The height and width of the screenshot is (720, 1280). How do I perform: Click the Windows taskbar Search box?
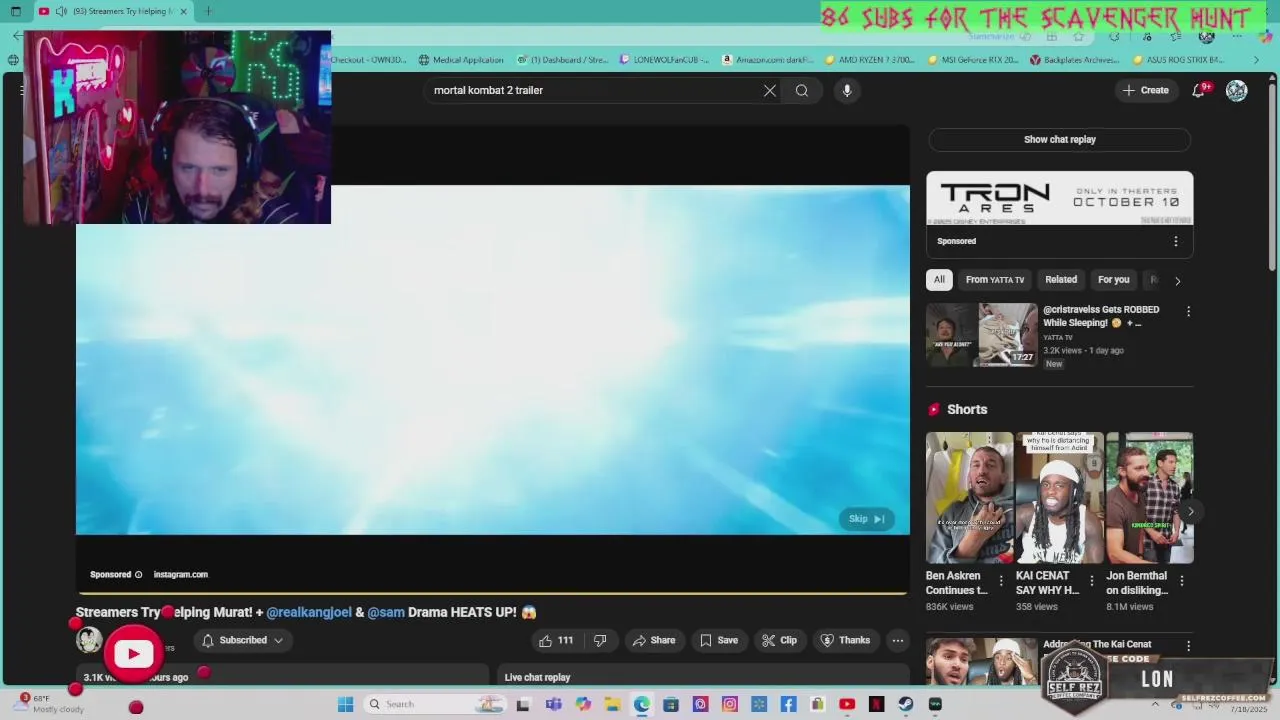click(x=435, y=705)
